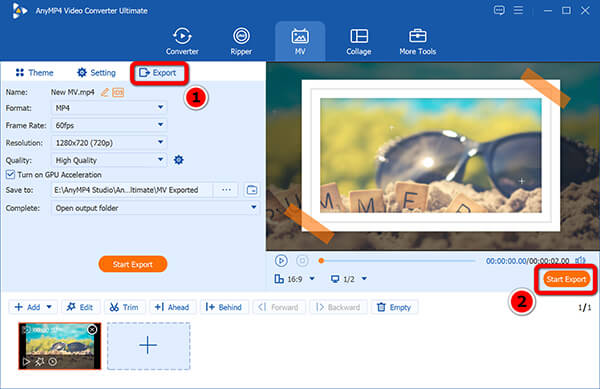This screenshot has width=600, height=389.
Task: Open the output folder icon
Action: [x=252, y=190]
